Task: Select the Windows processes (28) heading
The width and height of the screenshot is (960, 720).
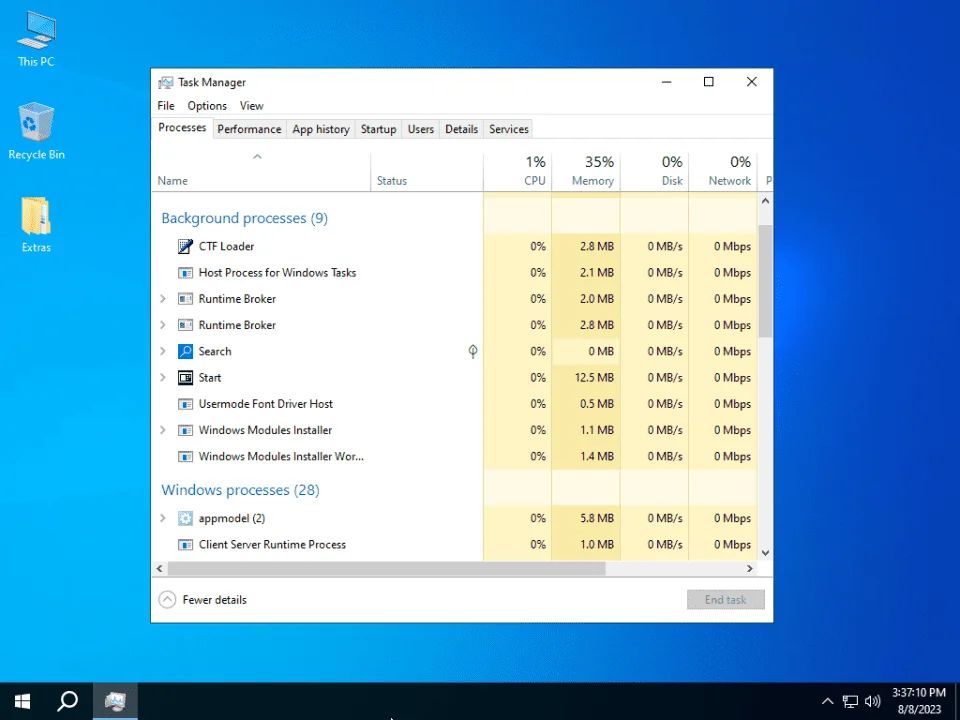Action: pos(241,490)
